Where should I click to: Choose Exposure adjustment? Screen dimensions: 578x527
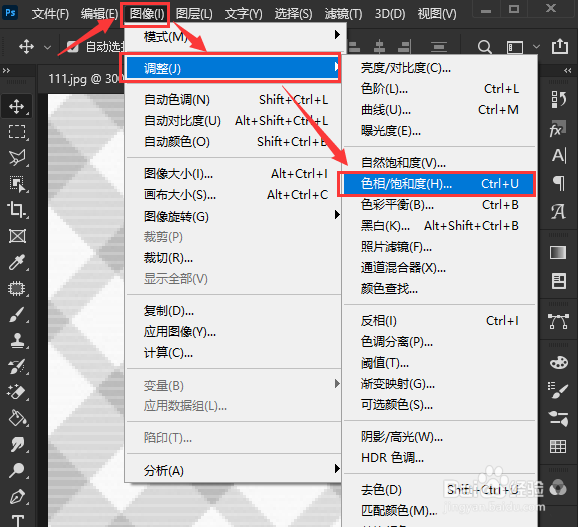[439, 131]
